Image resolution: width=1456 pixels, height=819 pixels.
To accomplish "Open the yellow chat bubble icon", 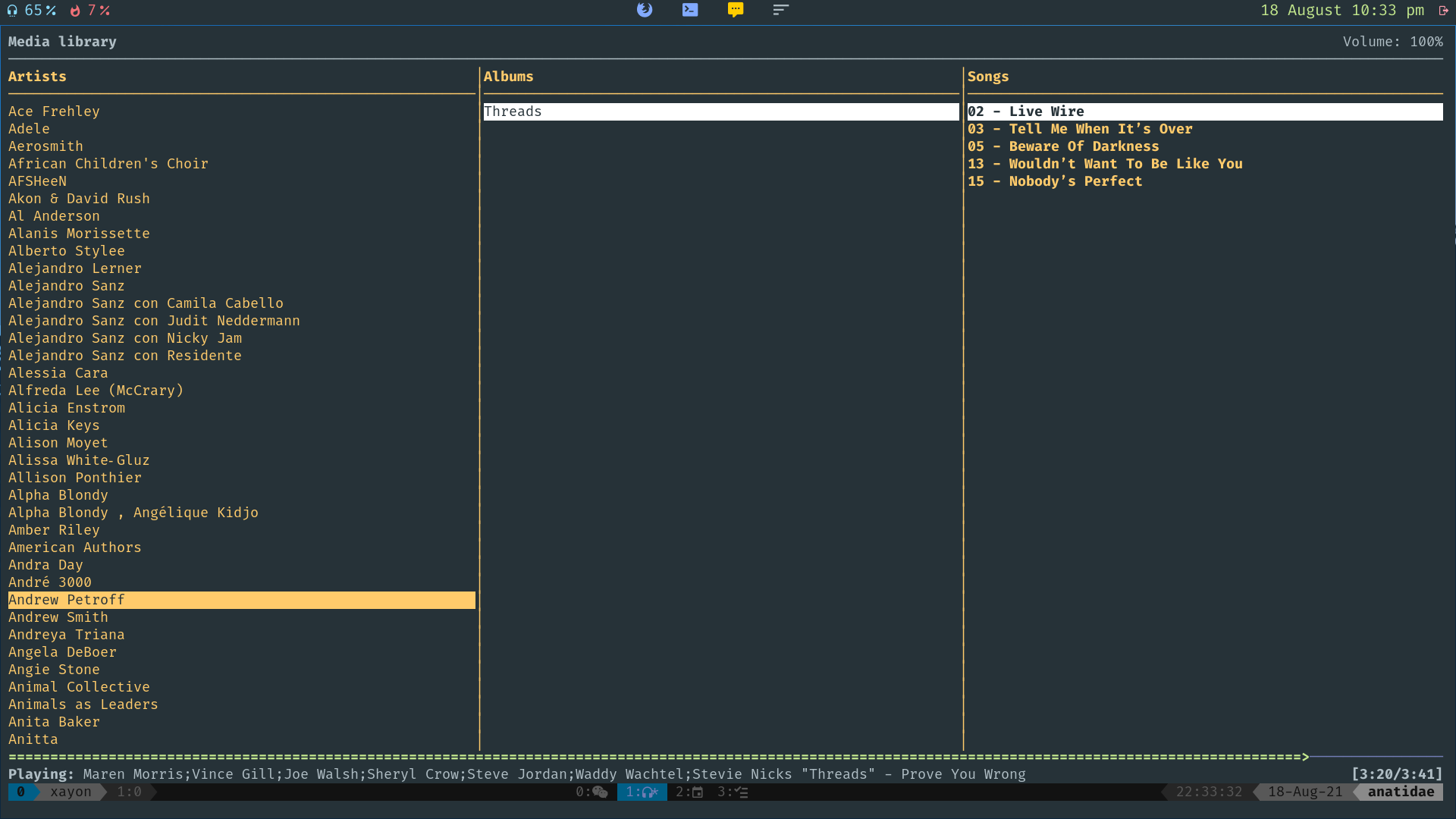I will (x=736, y=10).
